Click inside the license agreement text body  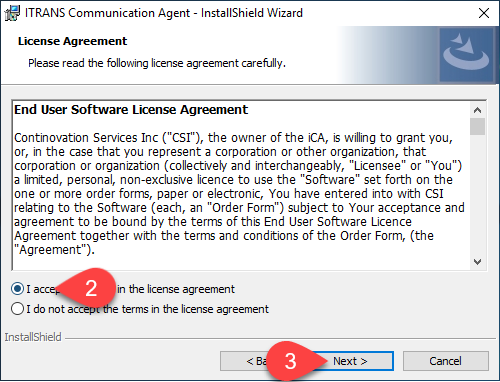[x=239, y=194]
